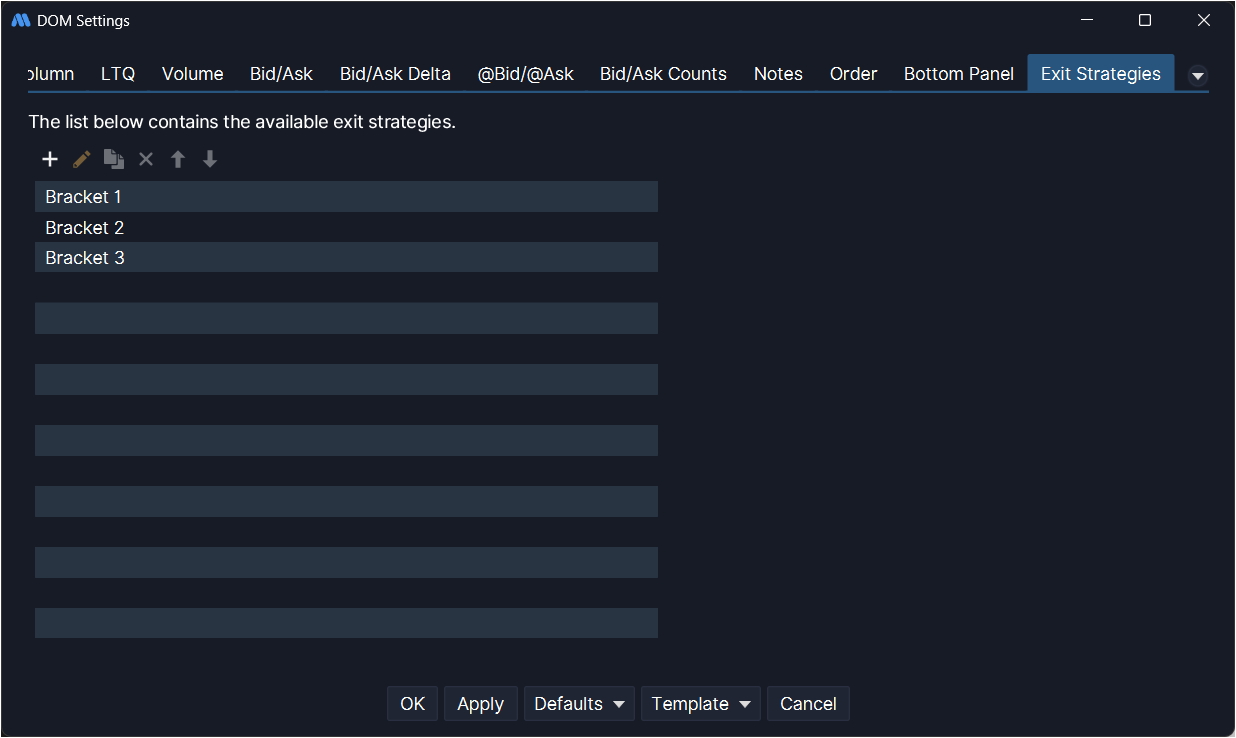The image size is (1236, 738).
Task: Move the strategy up in list
Action: point(178,159)
